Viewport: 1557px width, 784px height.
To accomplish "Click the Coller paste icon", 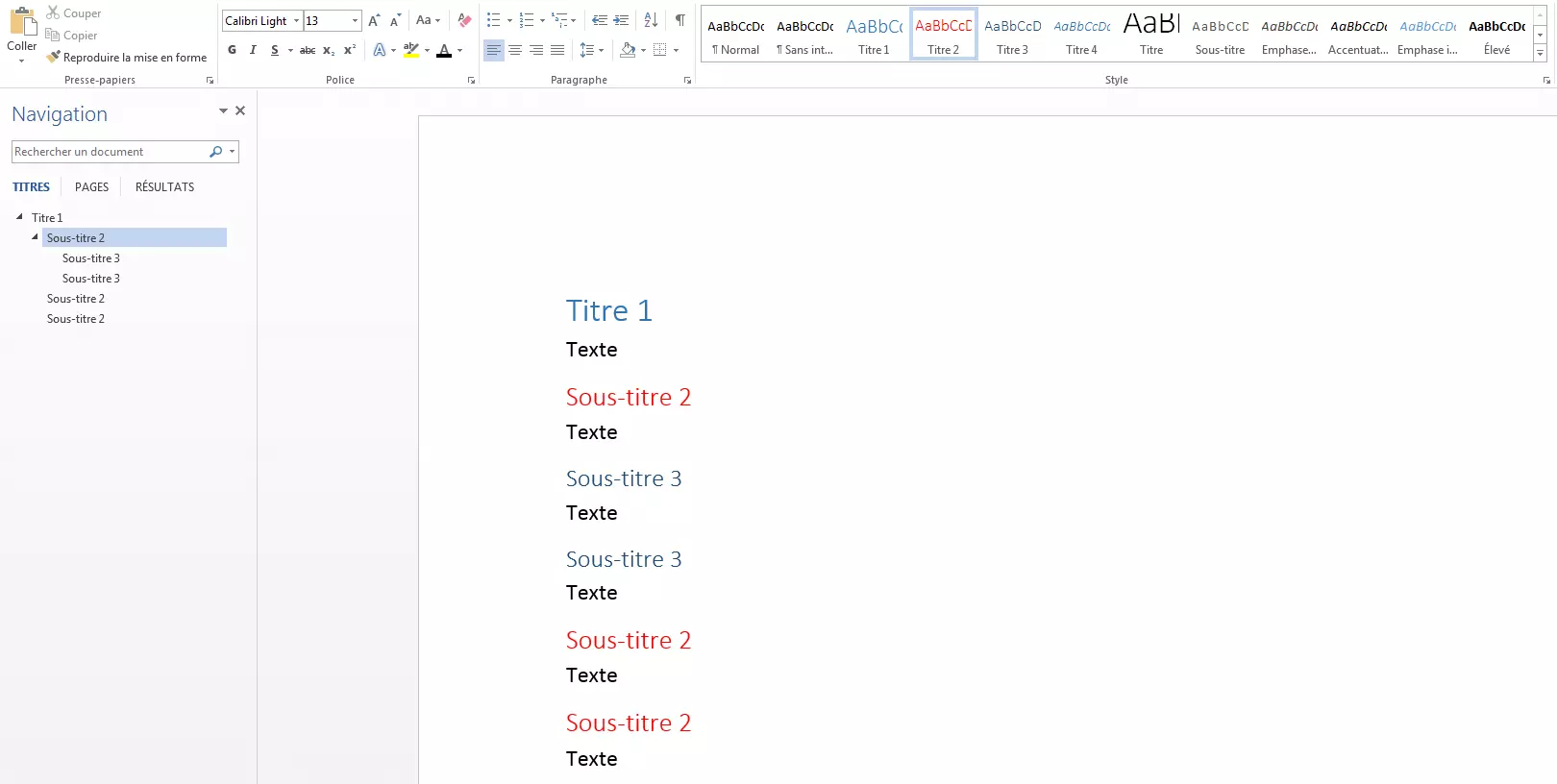I will coord(22,21).
